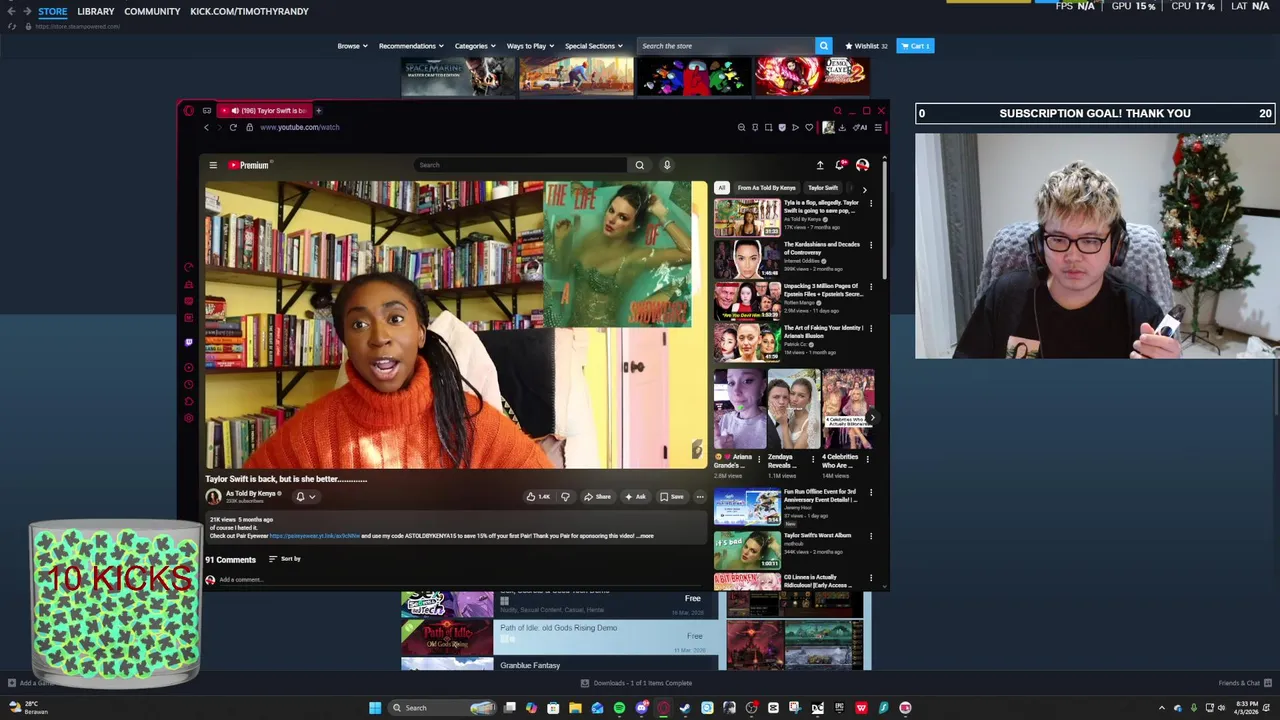Click the YouTube search magnifier button
The width and height of the screenshot is (1280, 720).
point(640,165)
